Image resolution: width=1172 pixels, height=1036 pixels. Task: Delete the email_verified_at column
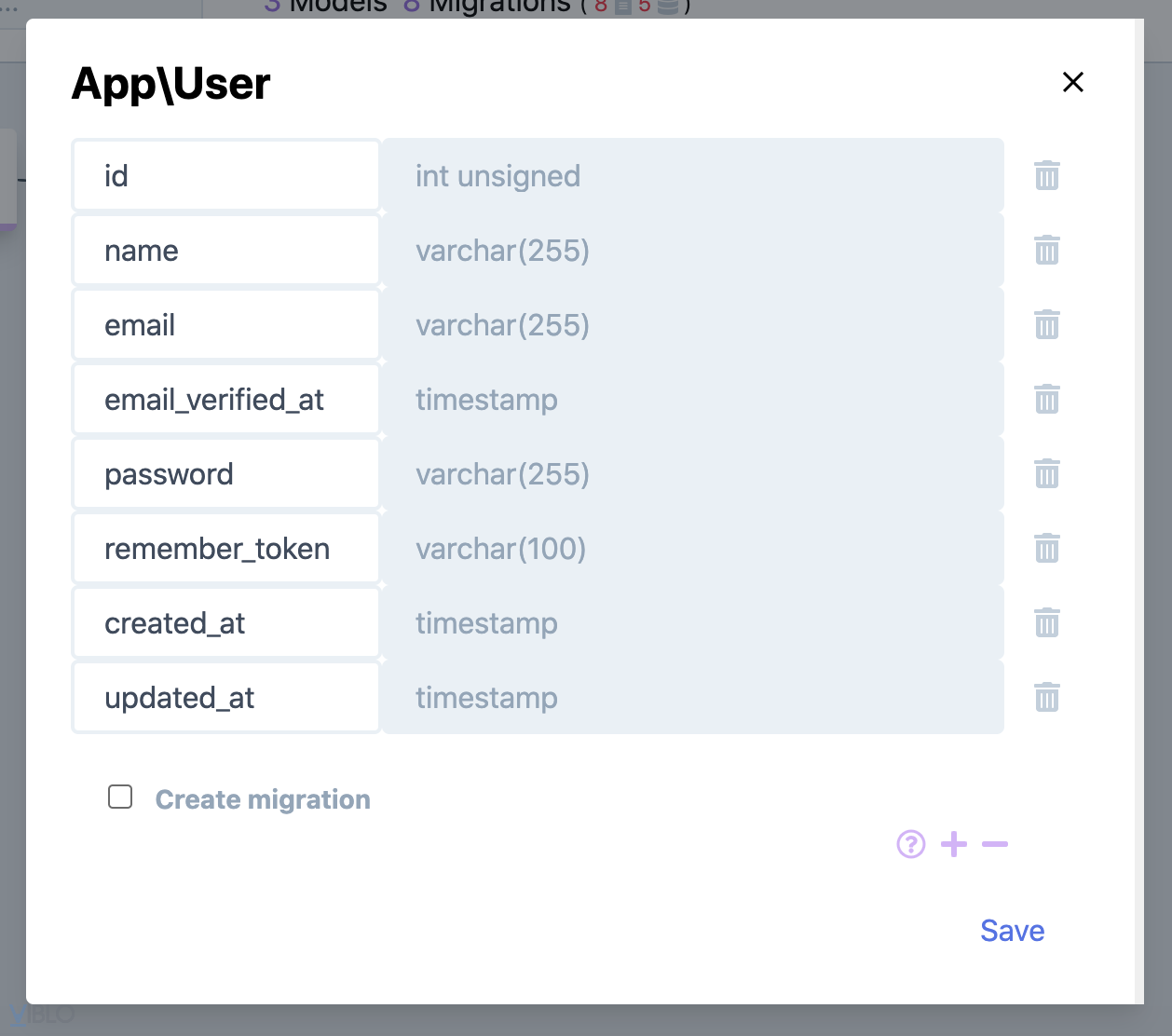point(1047,399)
